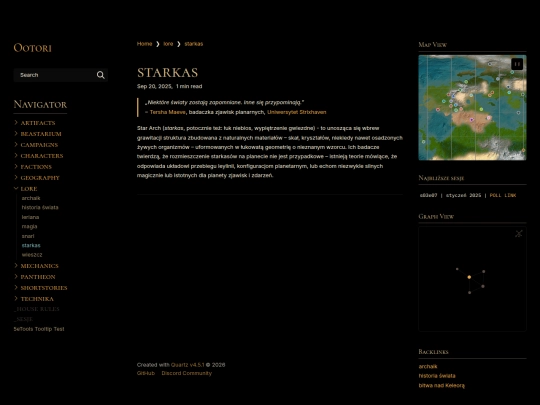Expand the Technika folder chevron

click(x=16, y=299)
